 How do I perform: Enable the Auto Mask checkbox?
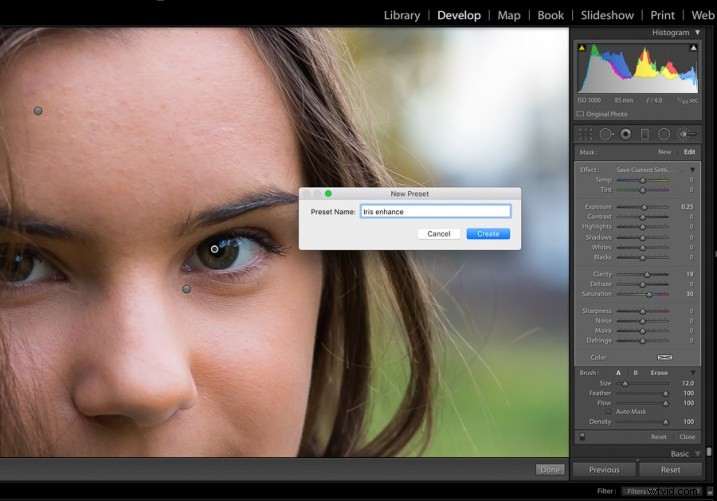609,411
